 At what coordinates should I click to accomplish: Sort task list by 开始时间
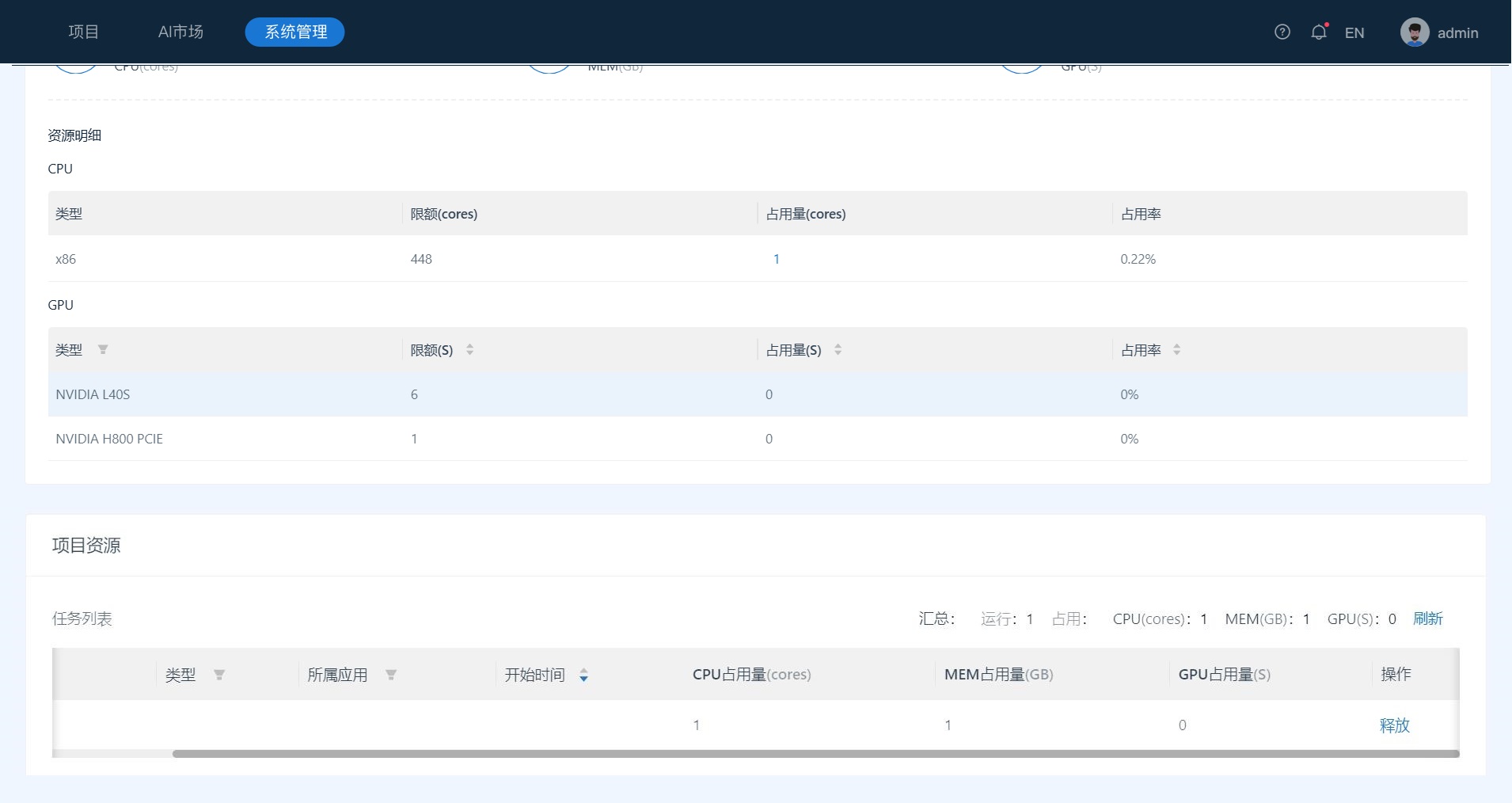pyautogui.click(x=583, y=676)
